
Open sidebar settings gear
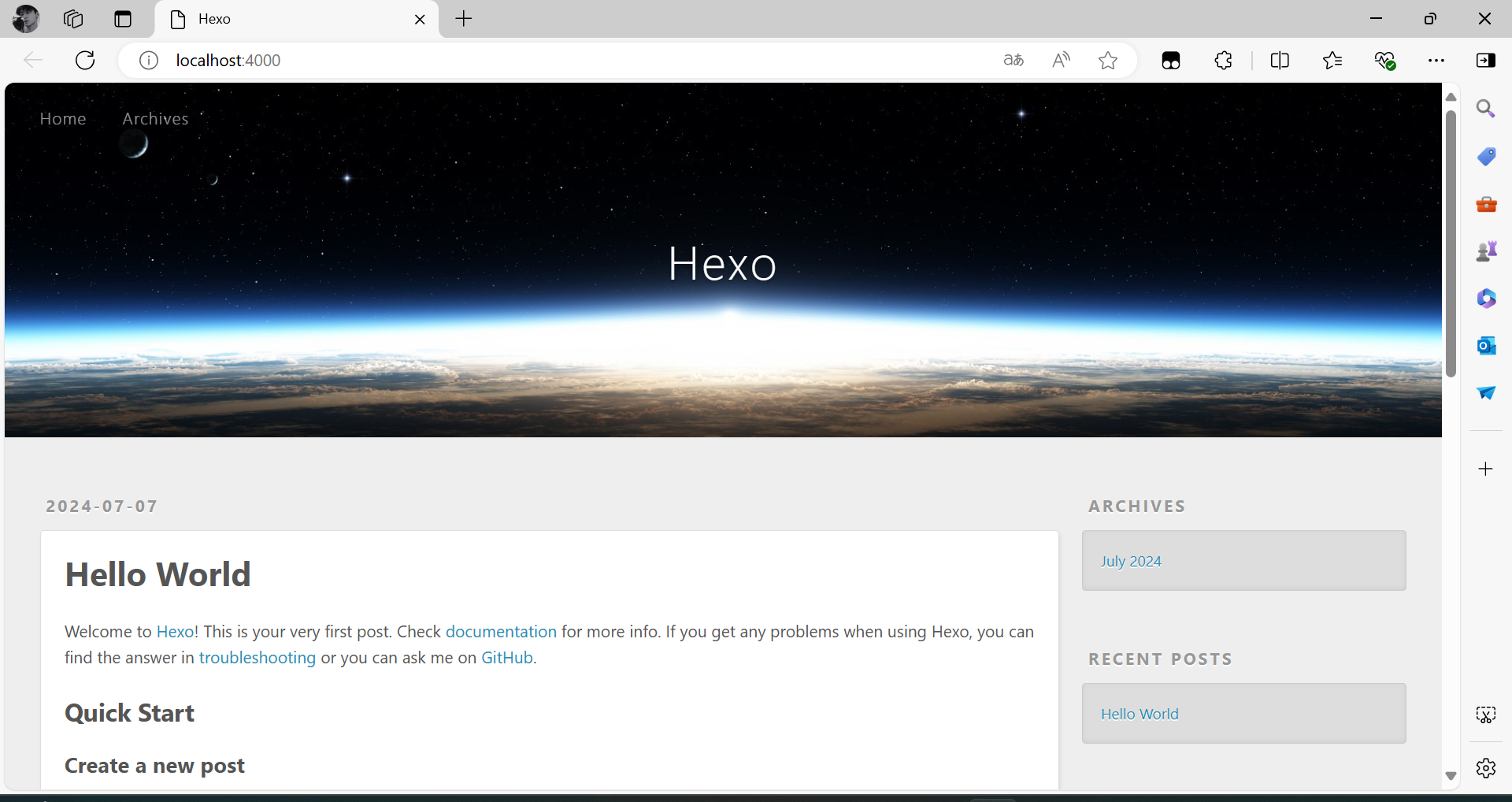[1486, 768]
